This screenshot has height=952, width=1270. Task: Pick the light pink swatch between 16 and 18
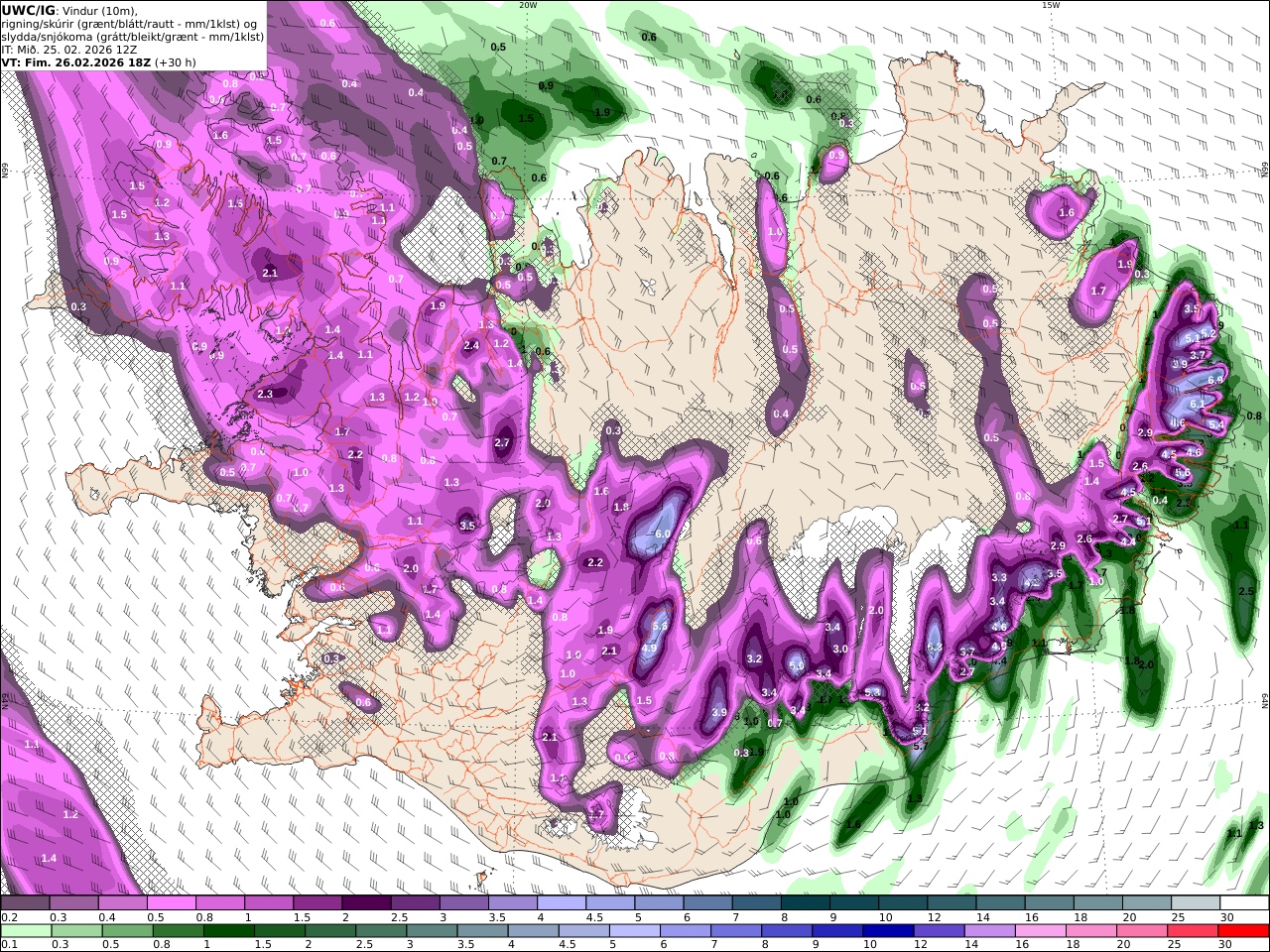[x=1041, y=930]
